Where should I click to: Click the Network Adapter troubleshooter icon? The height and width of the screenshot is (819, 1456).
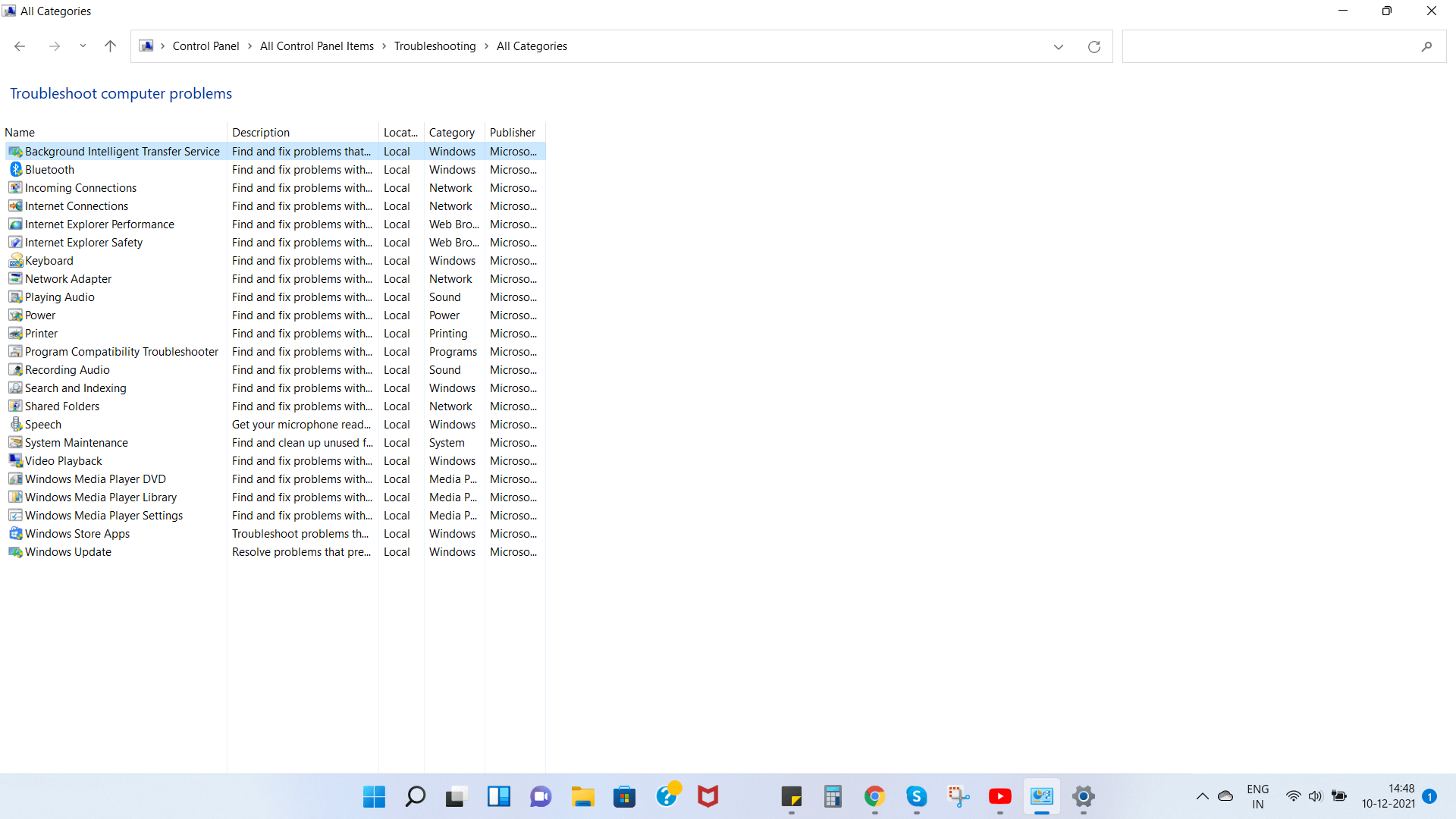[15, 278]
